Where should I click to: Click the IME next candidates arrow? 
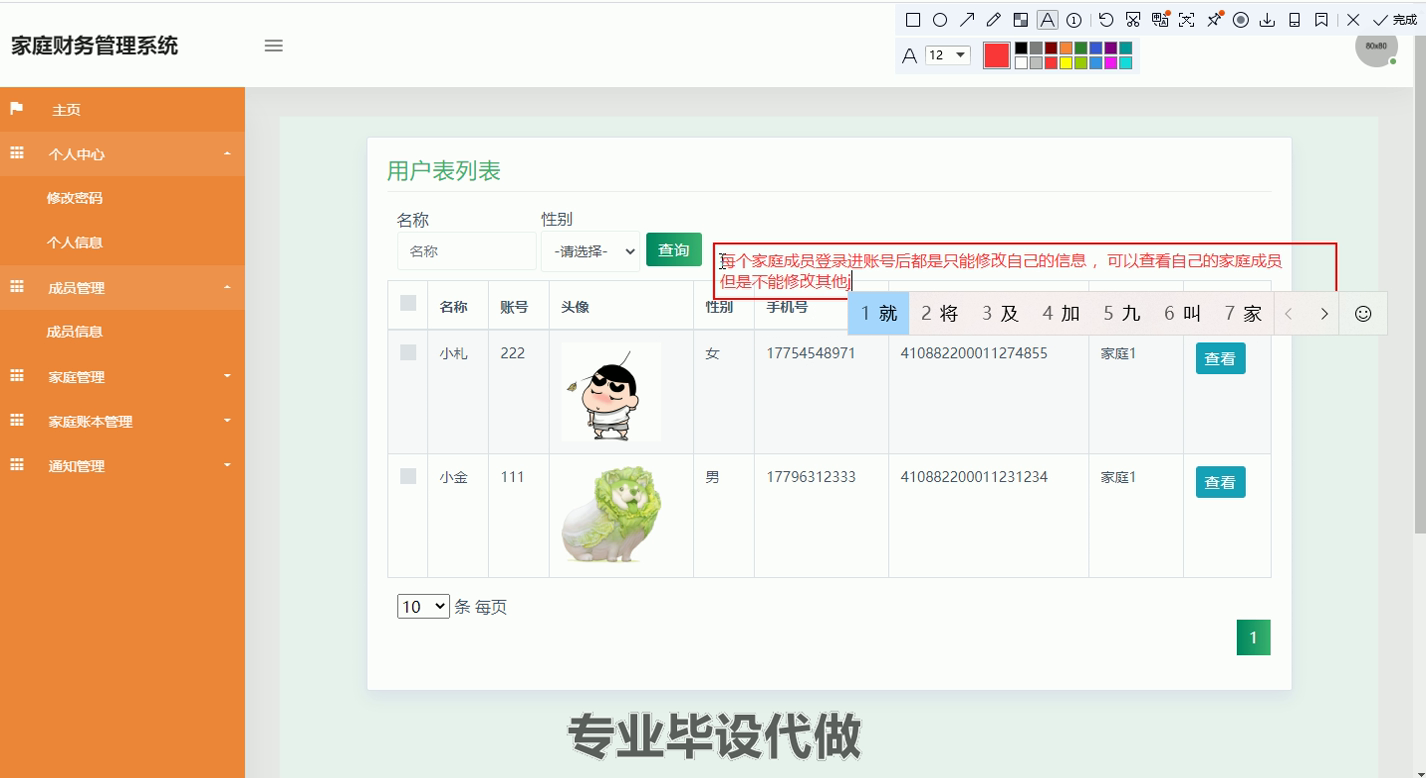(x=1324, y=314)
